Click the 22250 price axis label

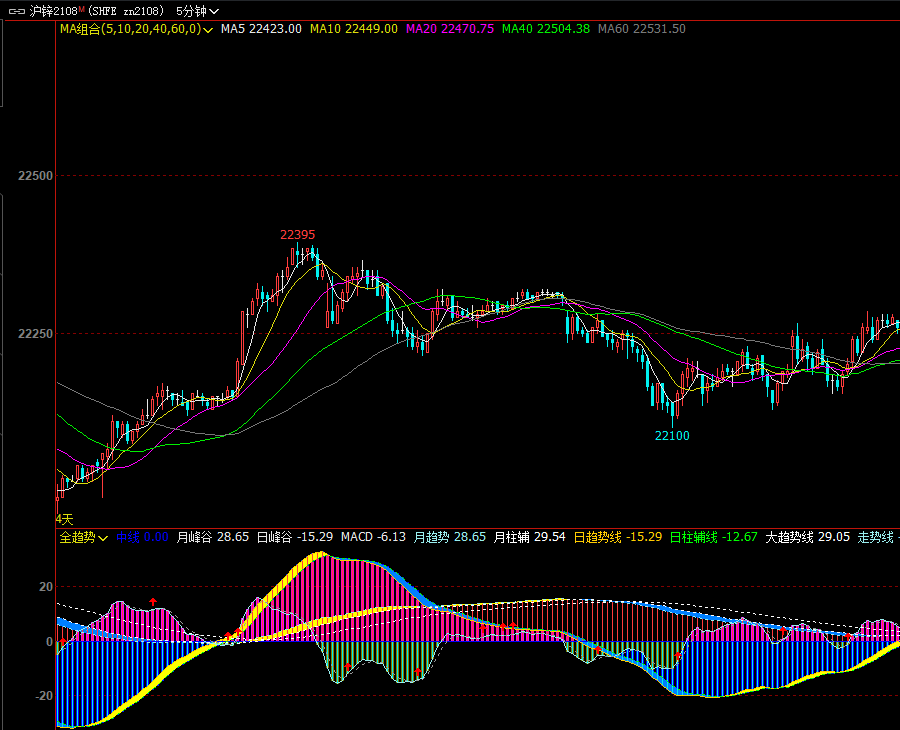pos(35,333)
